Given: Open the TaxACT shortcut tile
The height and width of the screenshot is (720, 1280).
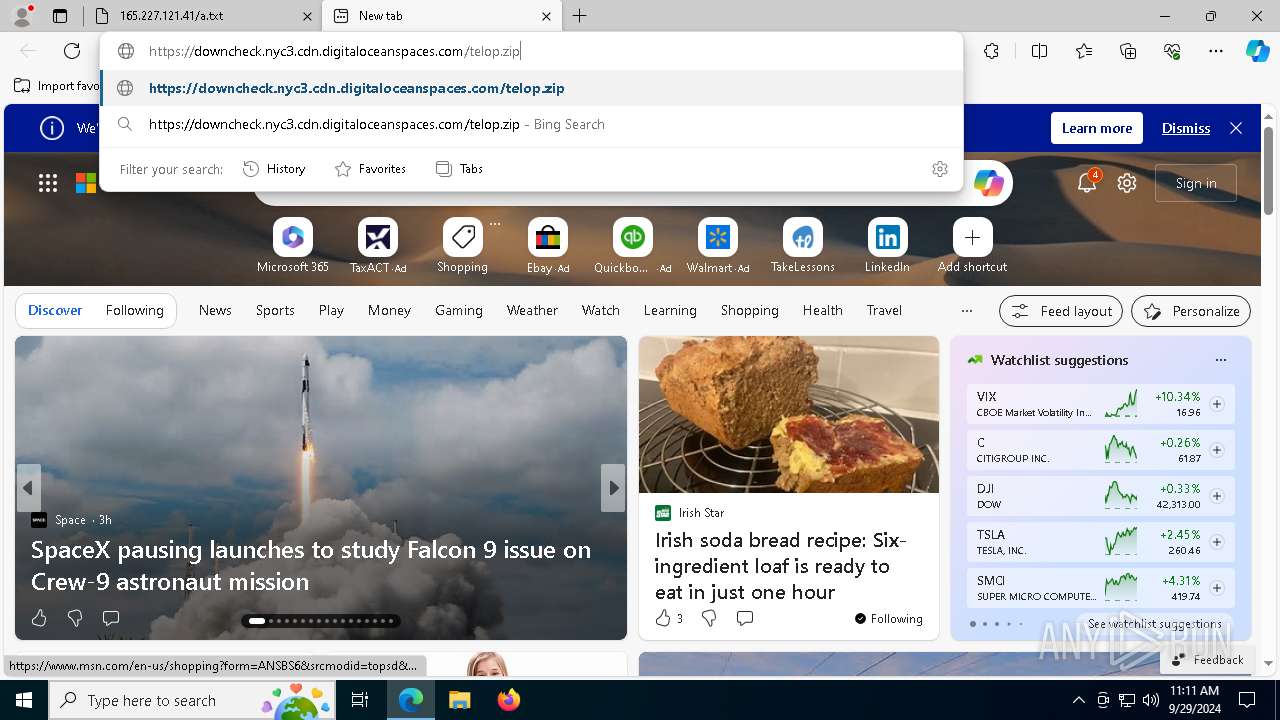Looking at the screenshot, I should click(378, 246).
